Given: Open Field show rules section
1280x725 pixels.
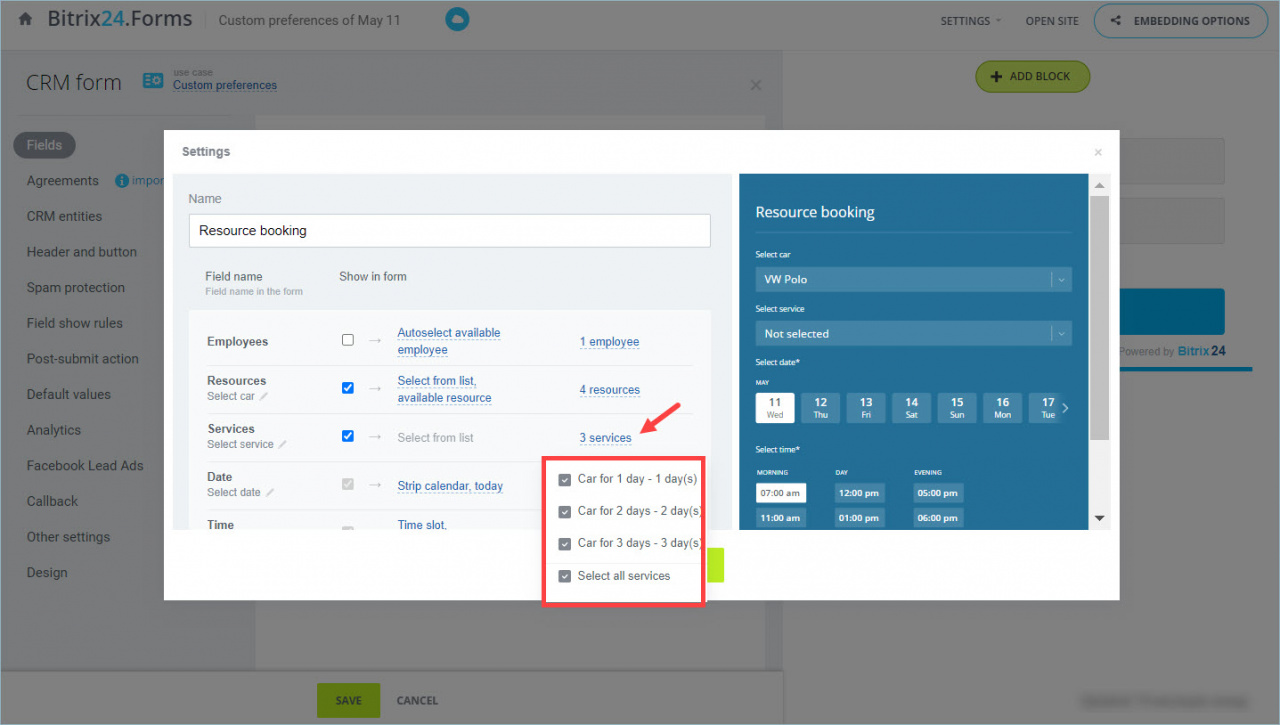Looking at the screenshot, I should [75, 323].
